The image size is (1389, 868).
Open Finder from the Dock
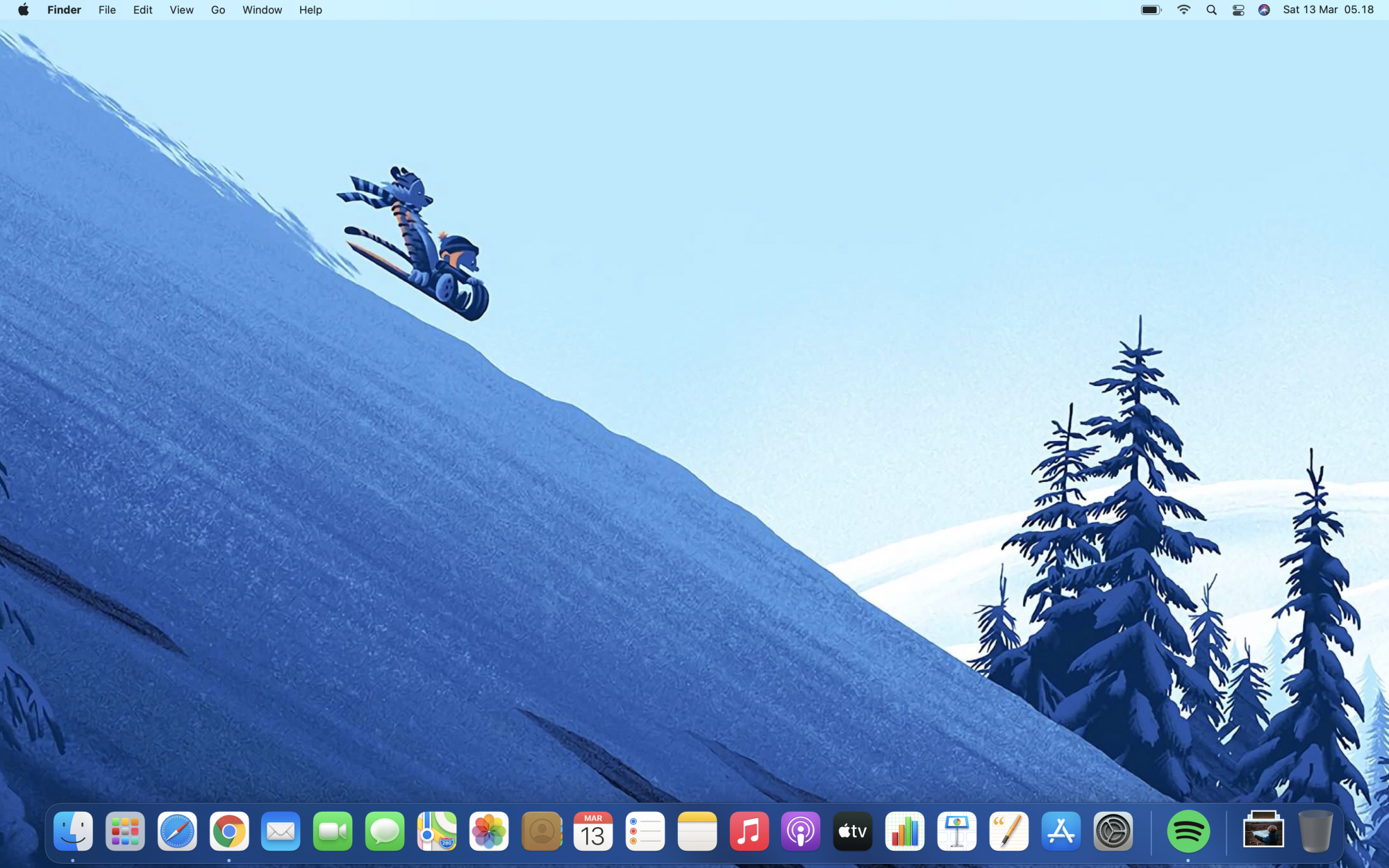[x=73, y=831]
